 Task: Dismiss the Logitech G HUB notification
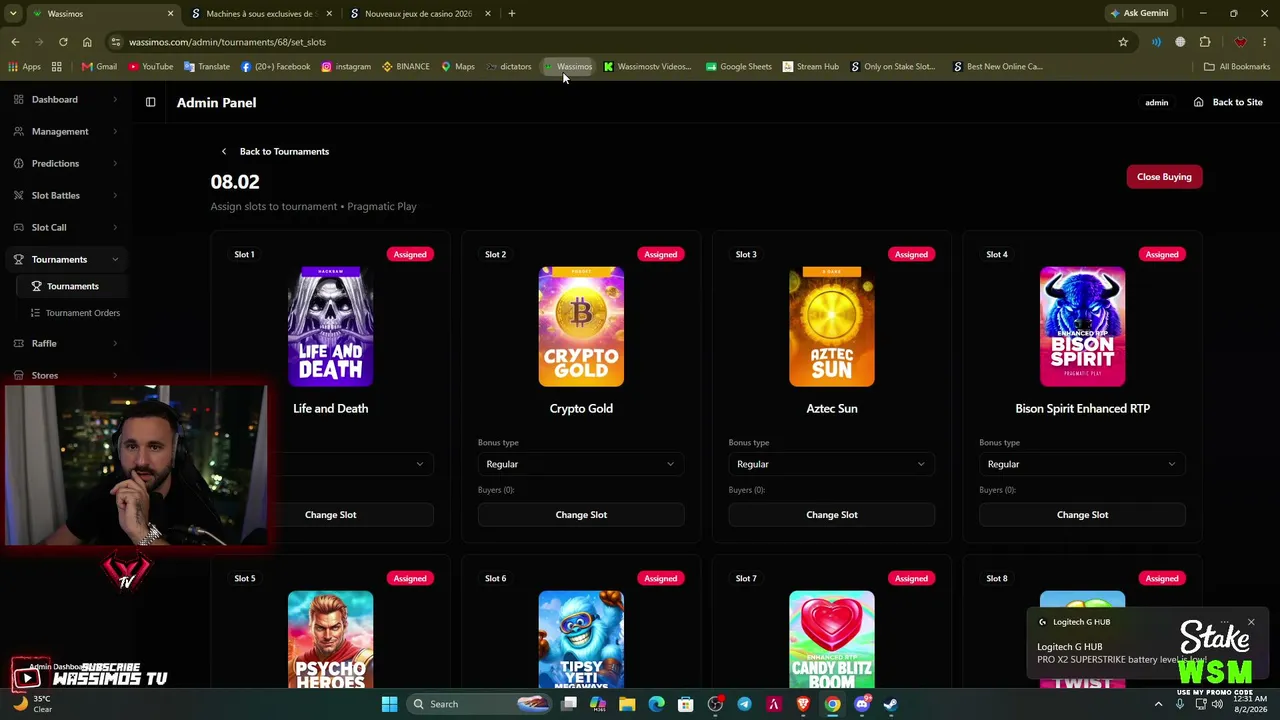pos(1250,622)
